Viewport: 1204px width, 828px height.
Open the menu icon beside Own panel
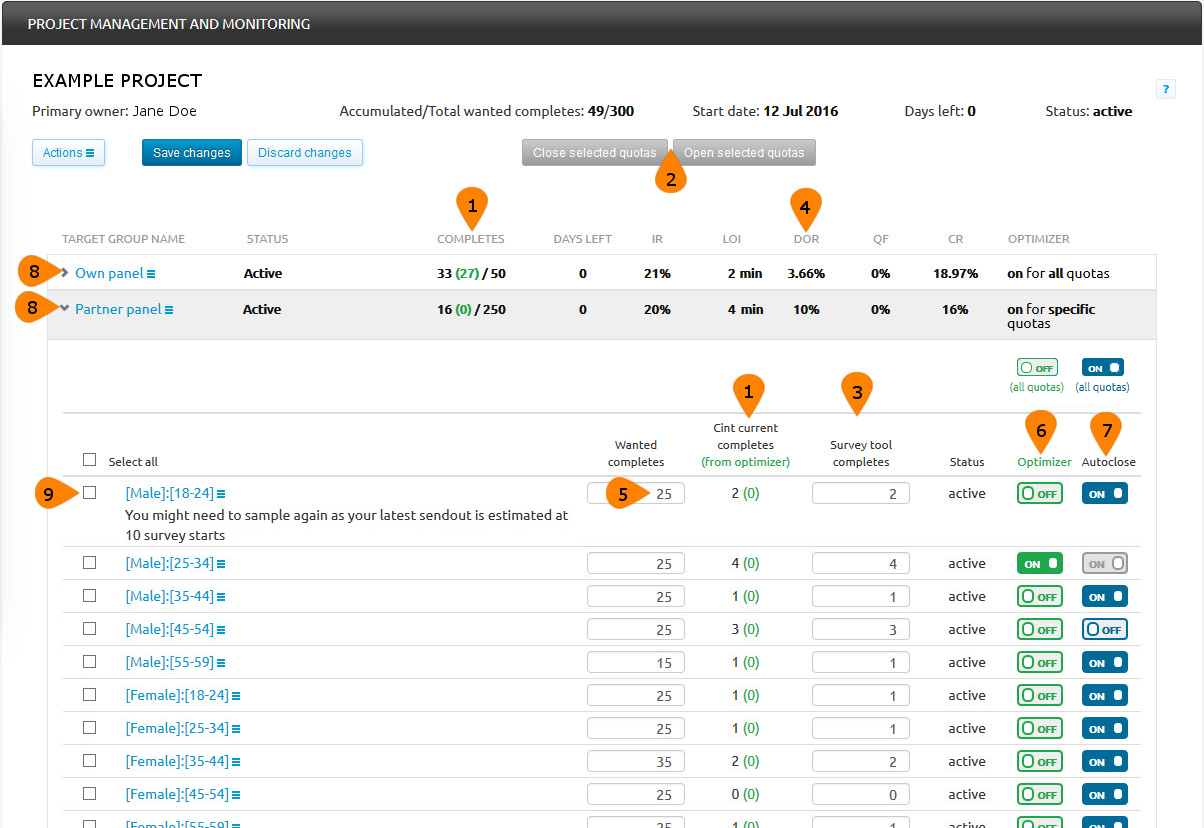(151, 274)
